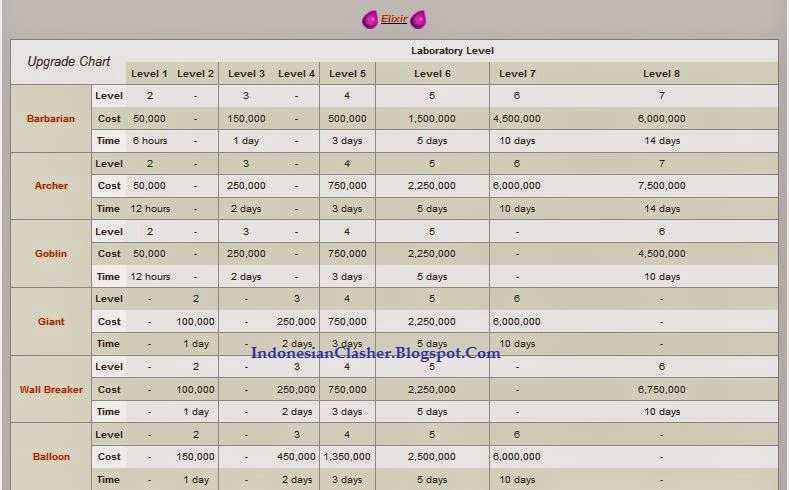Open the Giant troop link
Image resolution: width=789 pixels, height=490 pixels.
point(51,321)
